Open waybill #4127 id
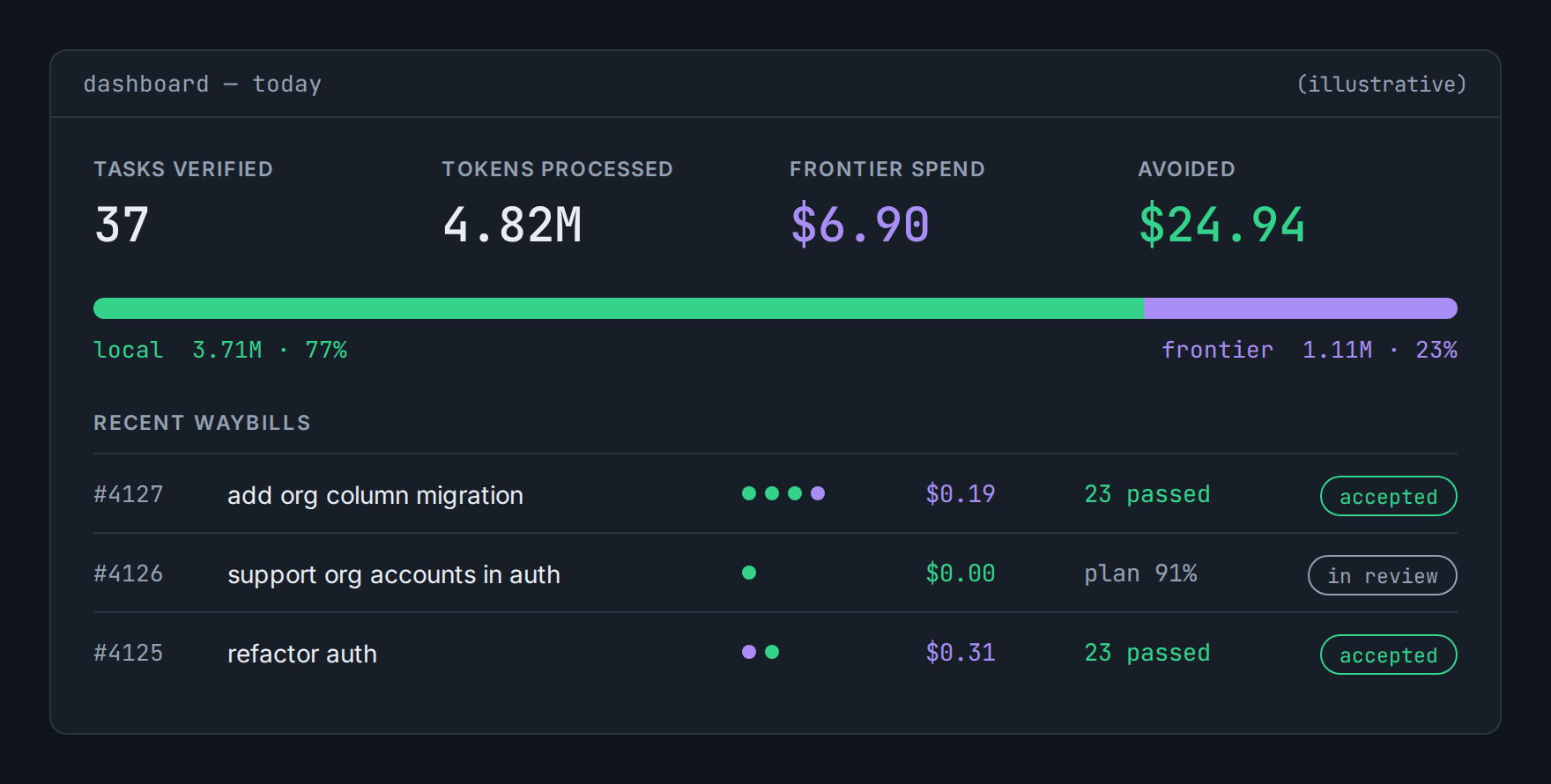1551x784 pixels. 129,494
